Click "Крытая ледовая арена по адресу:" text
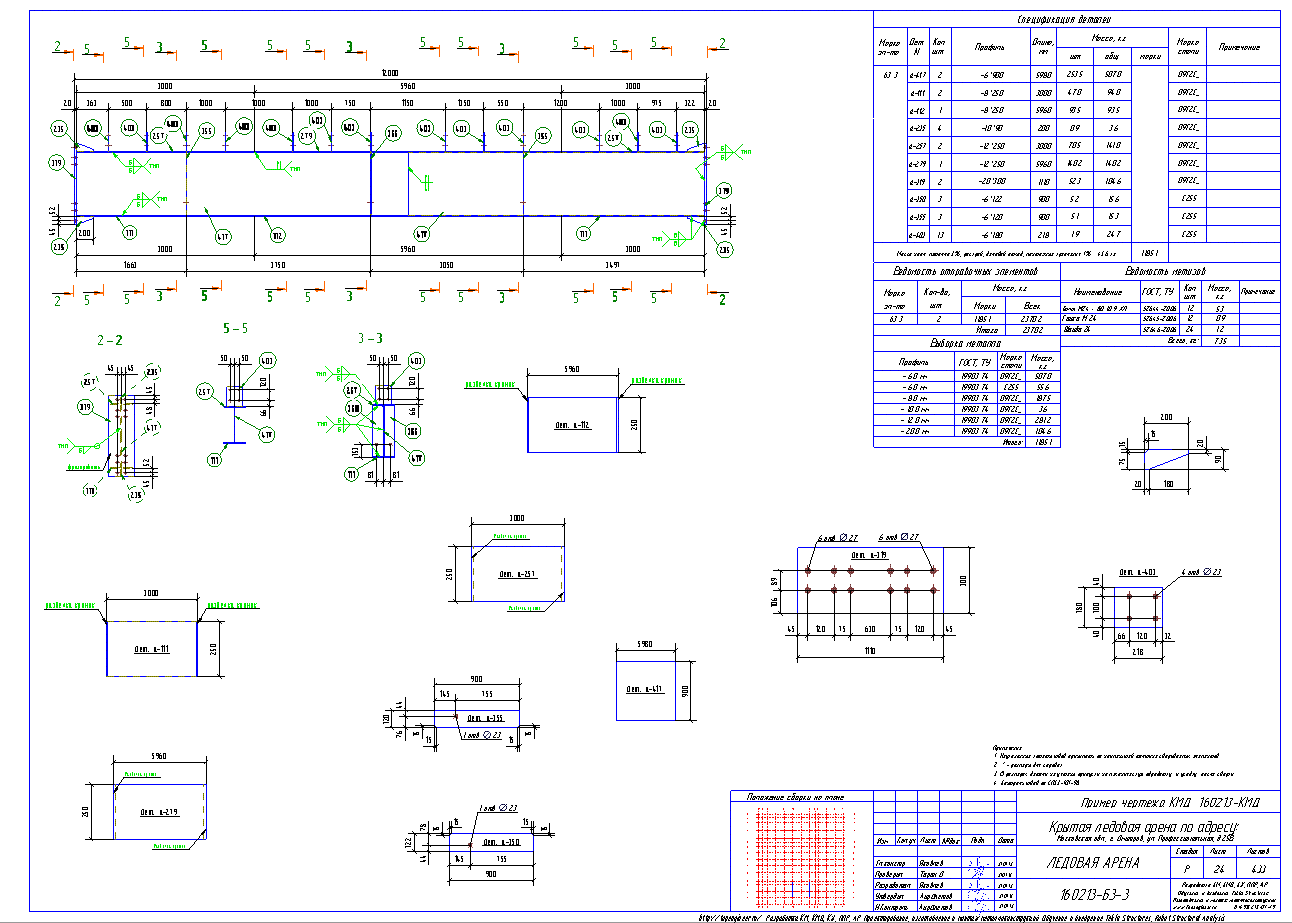 1143,826
